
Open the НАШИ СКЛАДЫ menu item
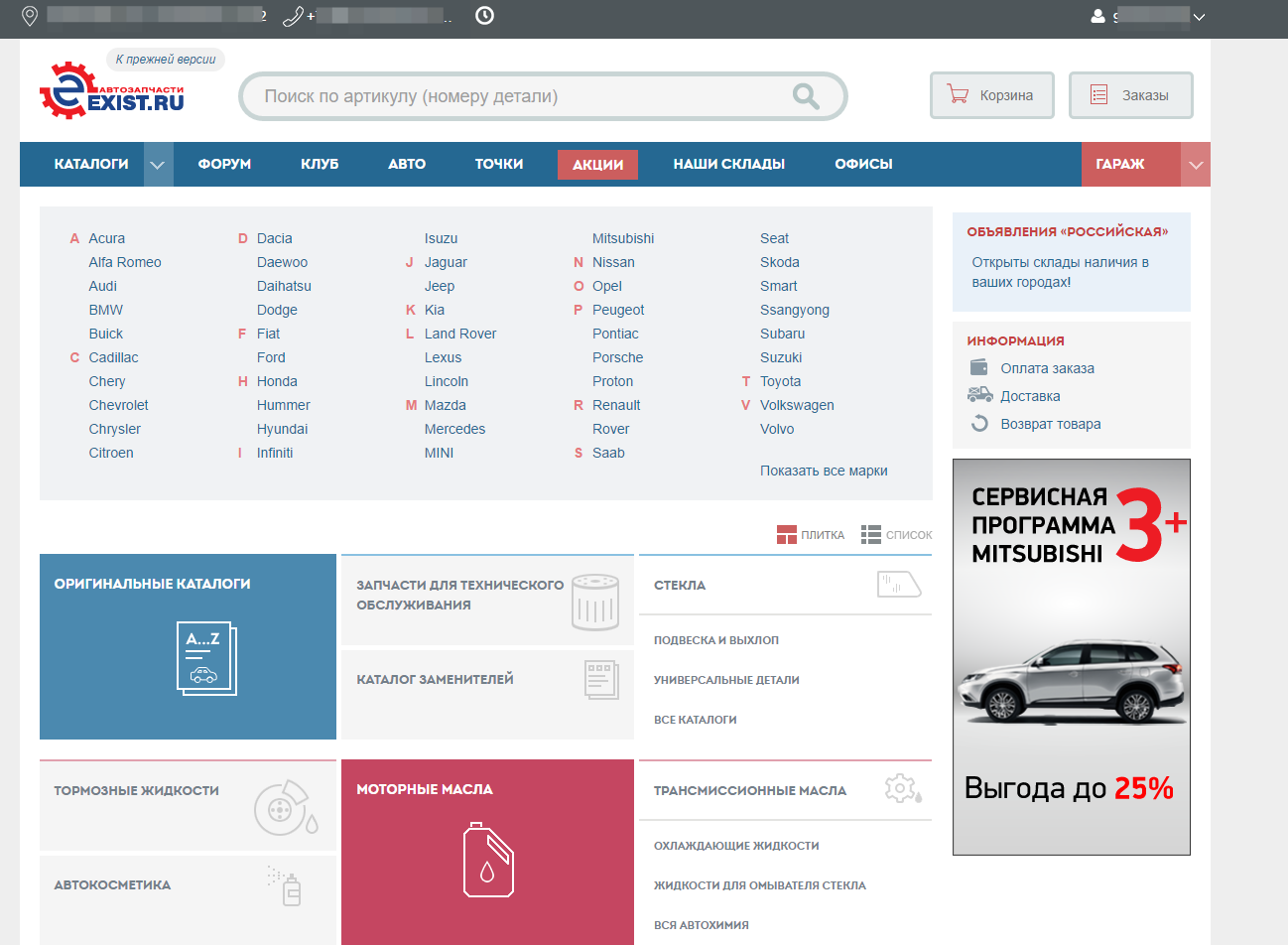(x=729, y=165)
